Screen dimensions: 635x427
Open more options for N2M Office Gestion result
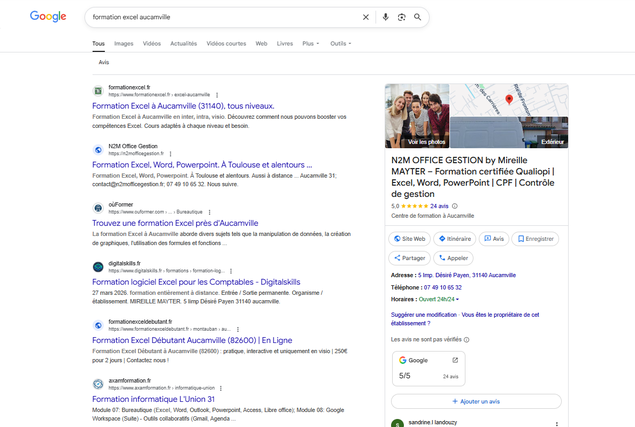(x=170, y=154)
